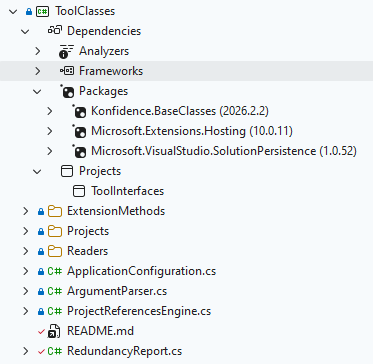Click the package icon for Microsoft.Extensions.Hosting
This screenshot has width=373, height=364.
click(79, 131)
